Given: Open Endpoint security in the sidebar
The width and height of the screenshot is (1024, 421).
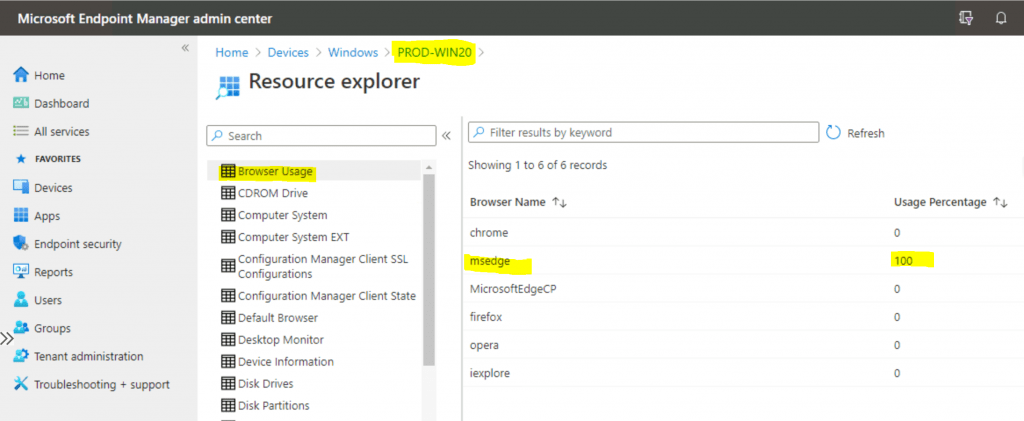Looking at the screenshot, I should (x=78, y=244).
